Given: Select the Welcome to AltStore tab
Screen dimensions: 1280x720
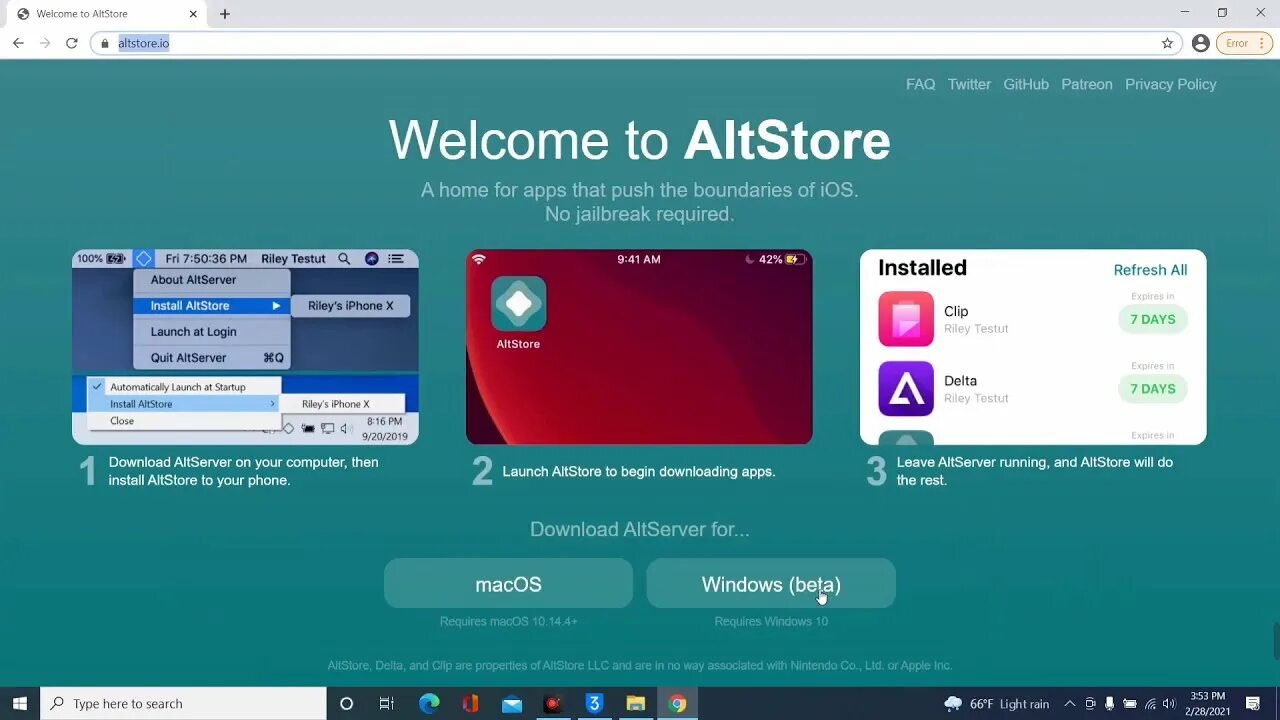Looking at the screenshot, I should pyautogui.click(x=105, y=14).
